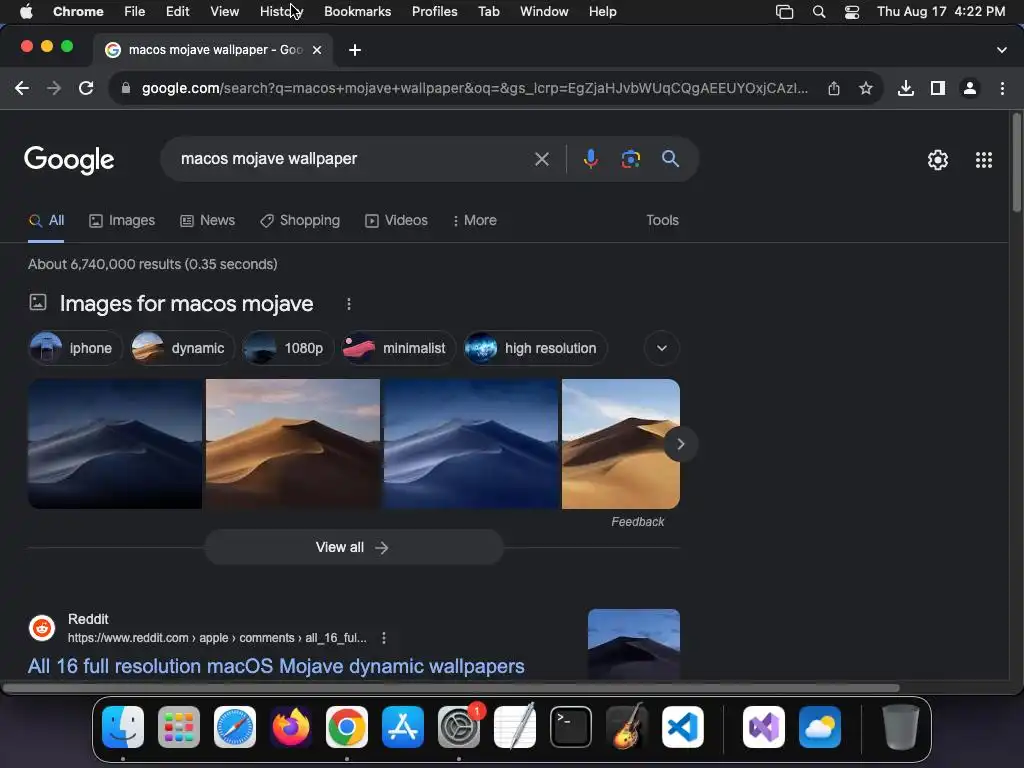This screenshot has width=1024, height=768.
Task: Expand the More search categories
Action: click(x=475, y=221)
